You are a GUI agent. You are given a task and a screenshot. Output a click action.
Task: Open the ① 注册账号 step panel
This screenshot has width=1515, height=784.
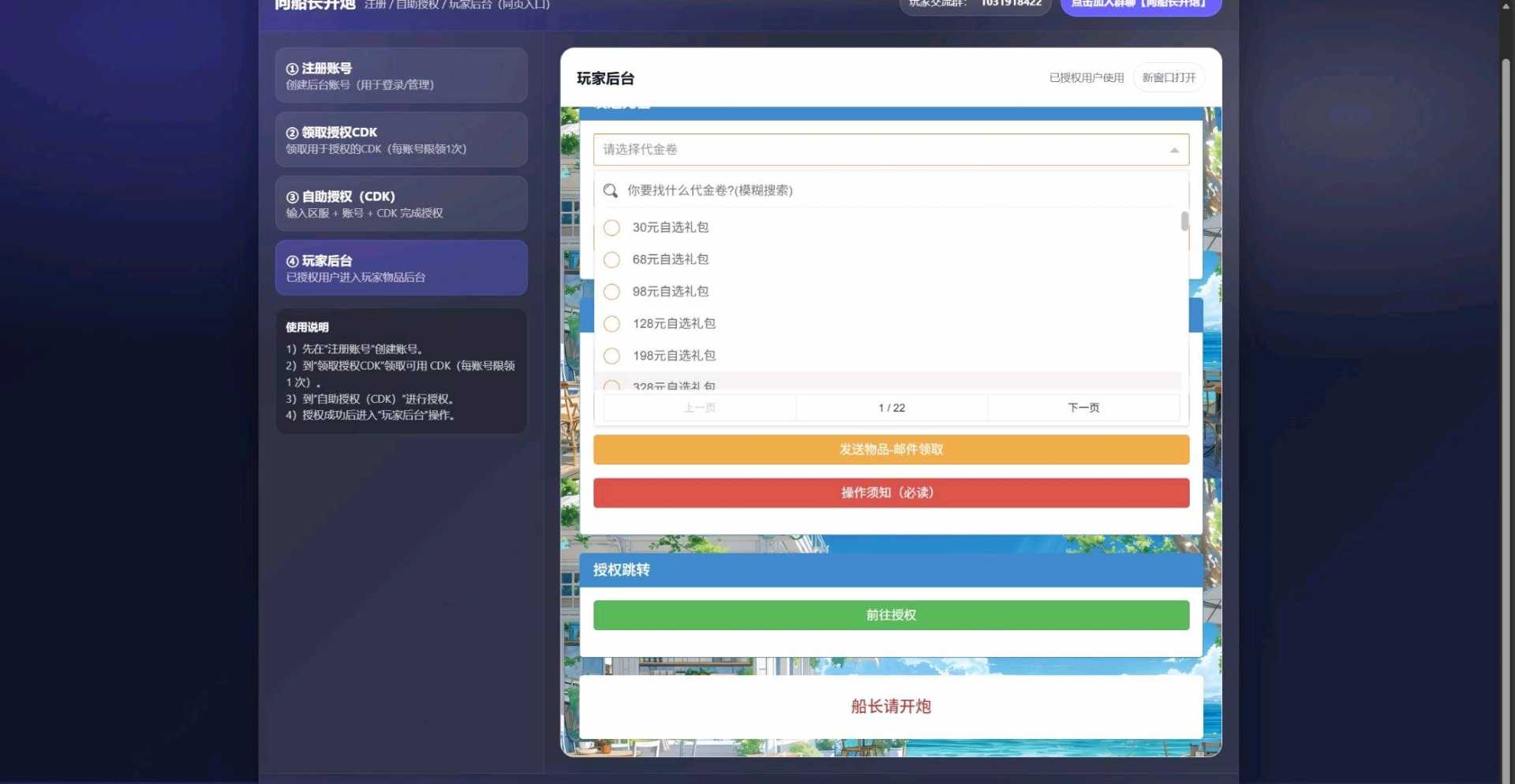pos(401,75)
